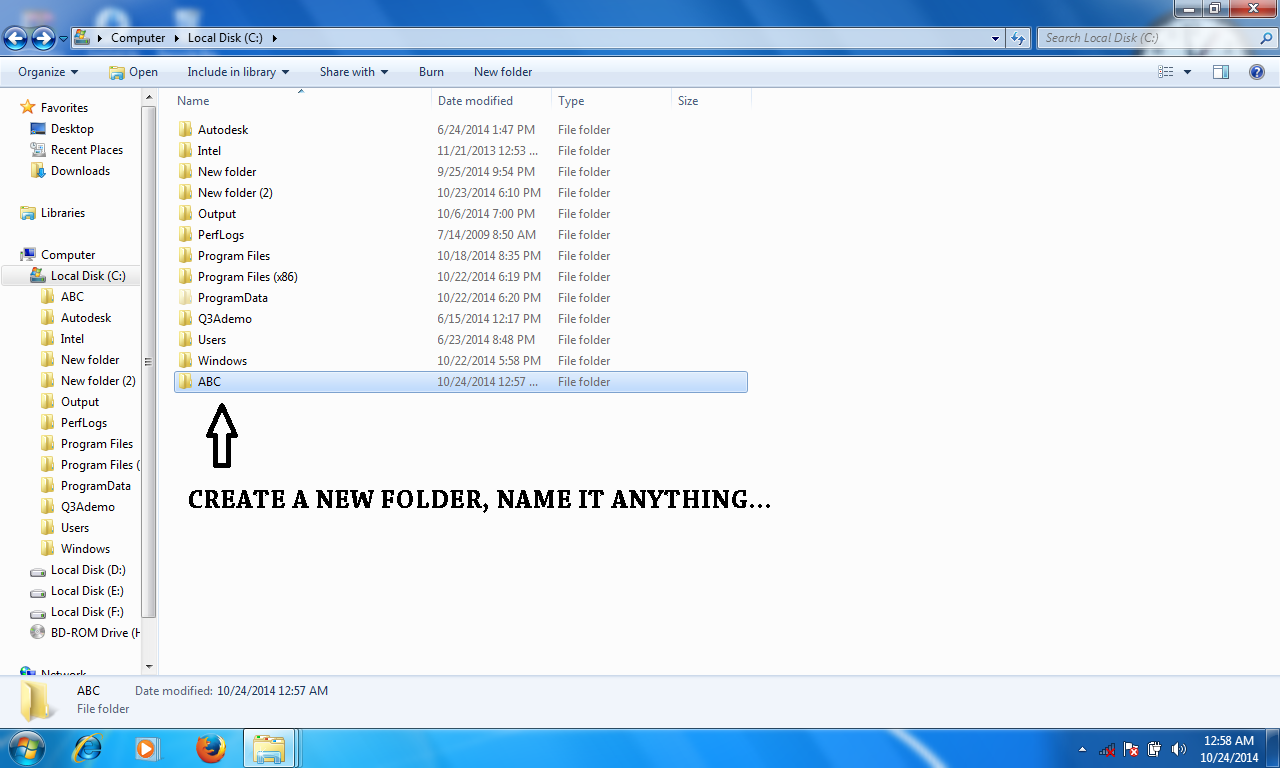The height and width of the screenshot is (768, 1280).
Task: Click the power plug tray icon
Action: pyautogui.click(x=1155, y=749)
